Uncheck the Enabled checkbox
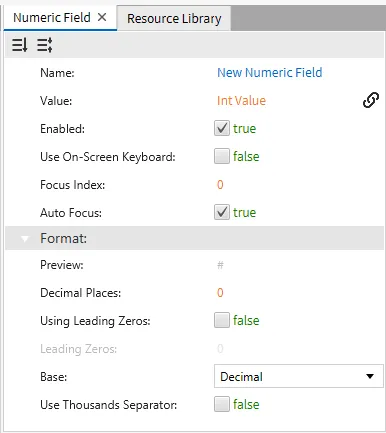The width and height of the screenshot is (386, 433). tap(222, 128)
